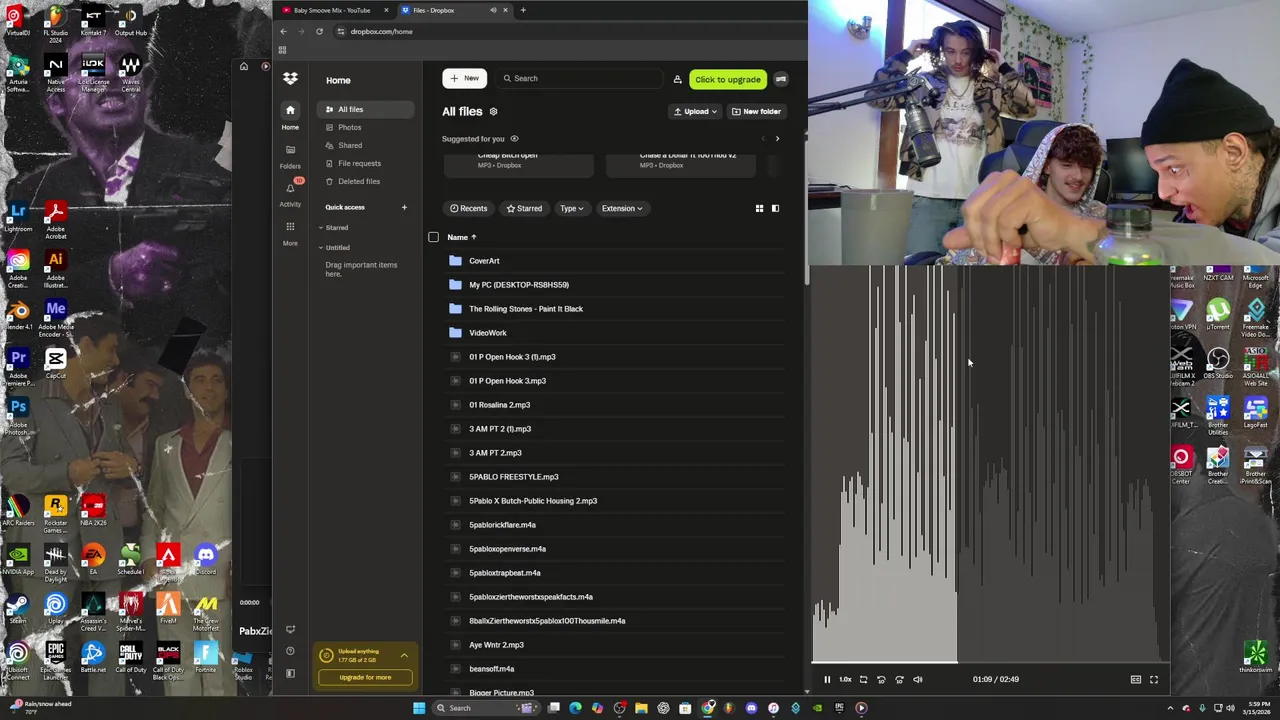Image resolution: width=1280 pixels, height=720 pixels.
Task: Click the Suggested for you eye icon
Action: pyautogui.click(x=514, y=139)
